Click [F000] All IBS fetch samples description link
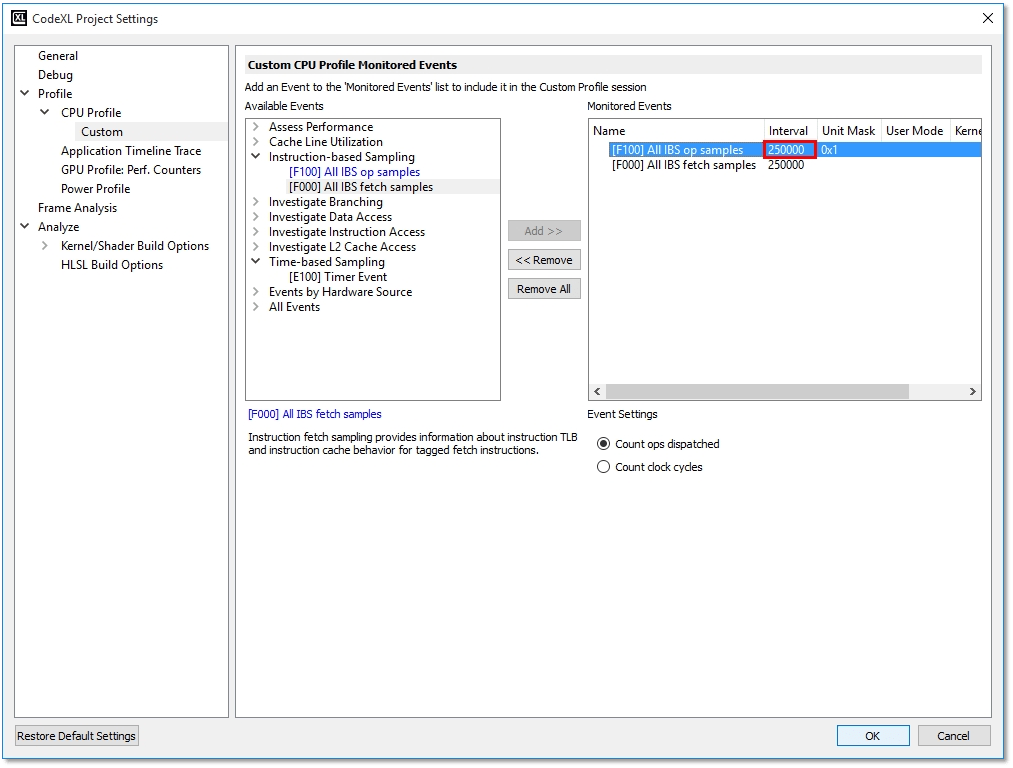 [x=315, y=414]
